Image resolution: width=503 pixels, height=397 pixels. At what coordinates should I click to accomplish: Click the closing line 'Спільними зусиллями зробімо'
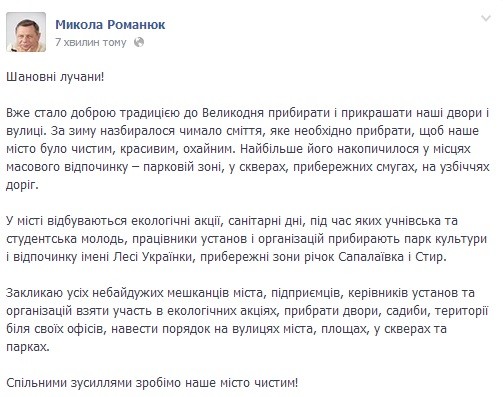[x=152, y=382]
